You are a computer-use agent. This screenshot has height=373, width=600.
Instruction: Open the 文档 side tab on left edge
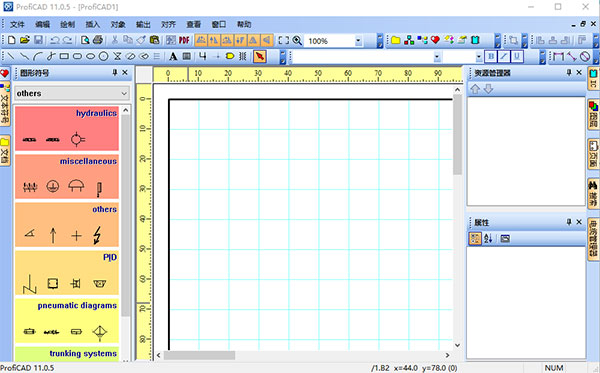pyautogui.click(x=5, y=151)
